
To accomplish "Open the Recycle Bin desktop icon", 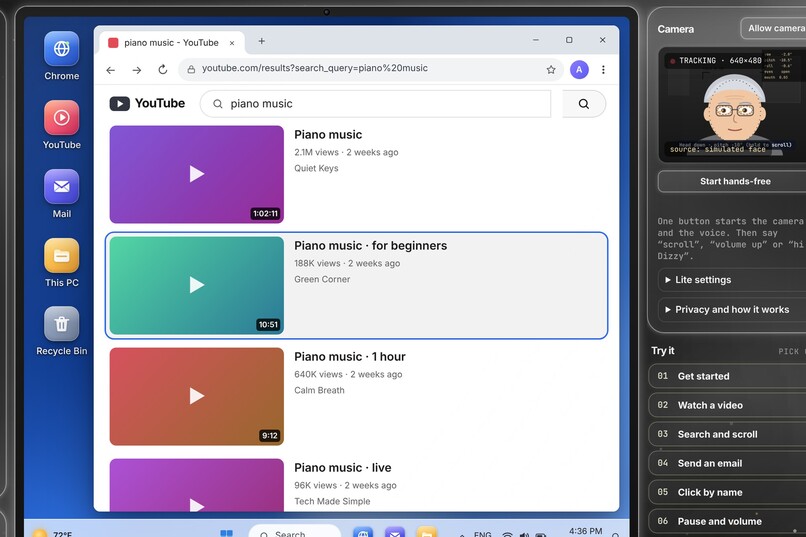I will point(62,331).
